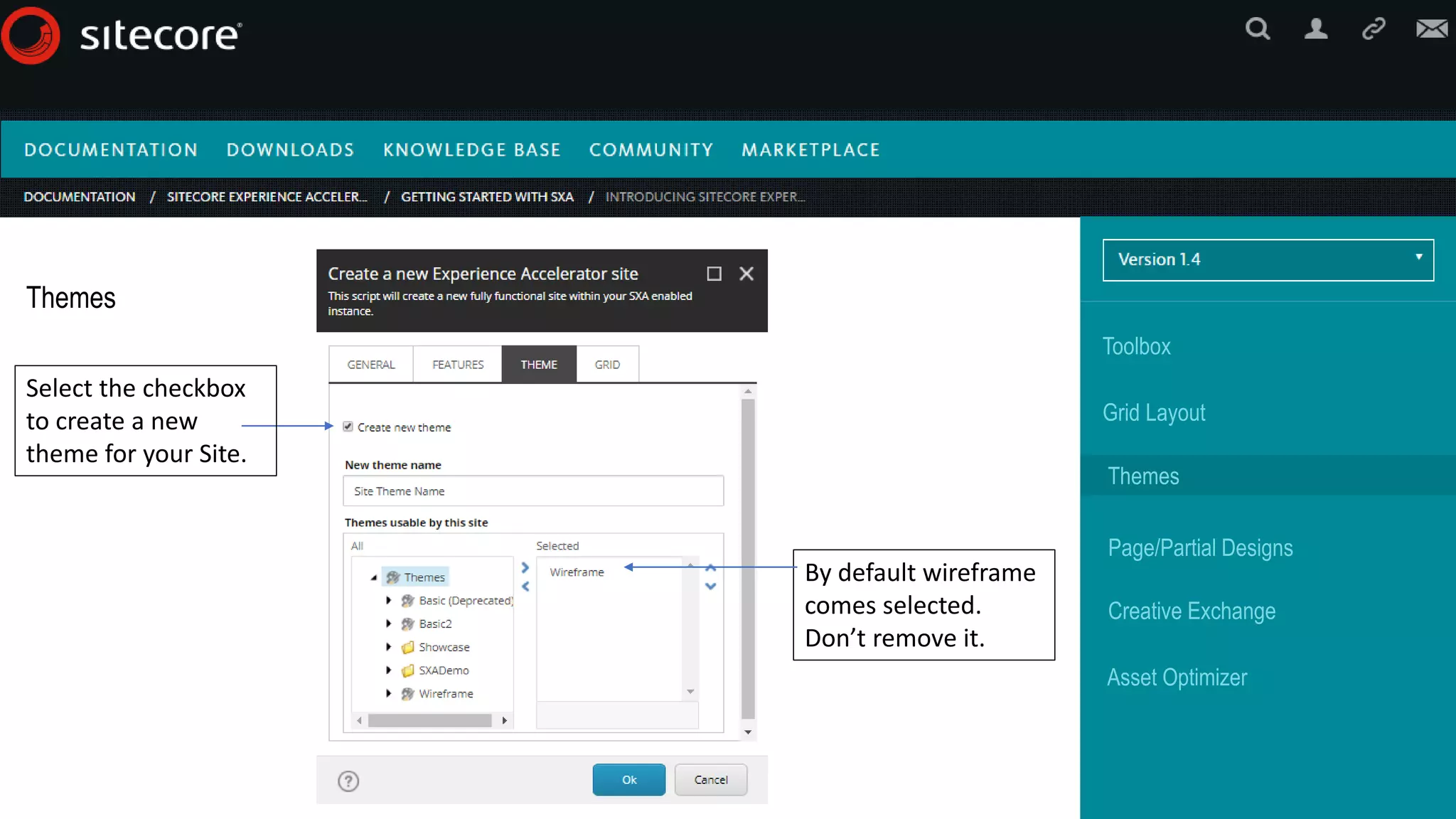The width and height of the screenshot is (1456, 819).
Task: Move theme to Selected with right arrow
Action: click(x=525, y=567)
